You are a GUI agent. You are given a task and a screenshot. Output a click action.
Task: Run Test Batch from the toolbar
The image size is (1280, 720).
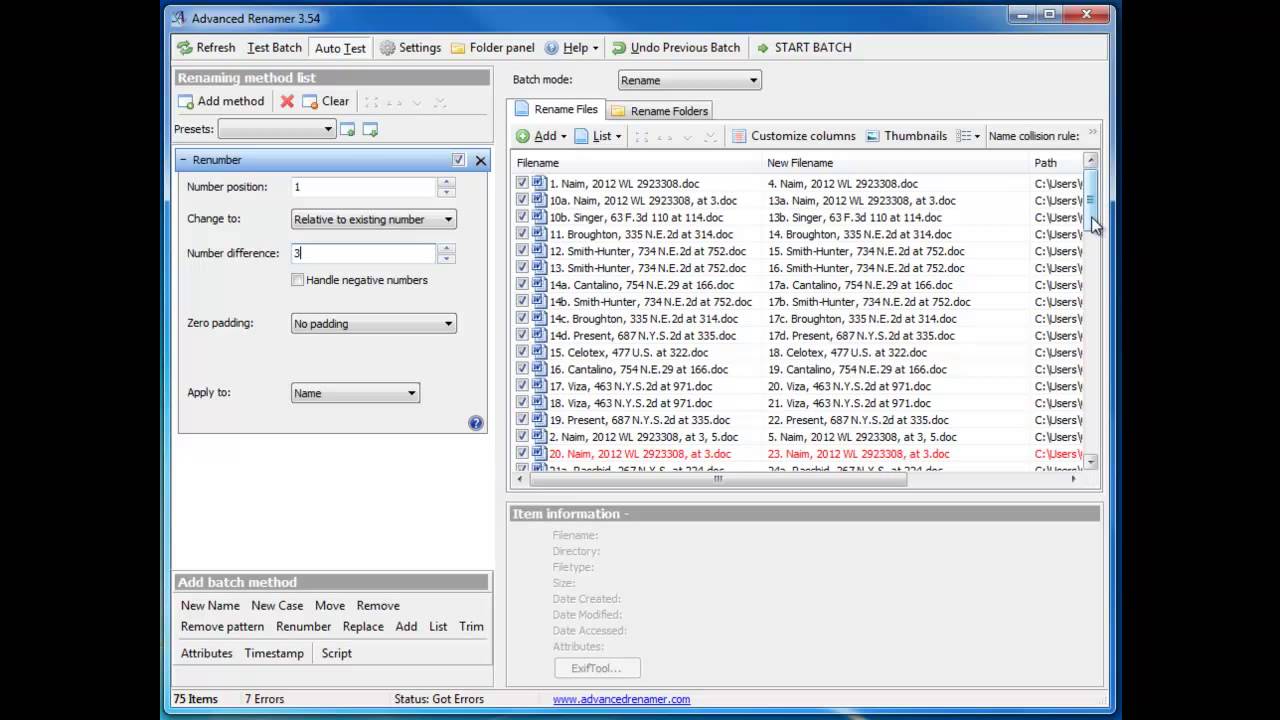tap(274, 48)
